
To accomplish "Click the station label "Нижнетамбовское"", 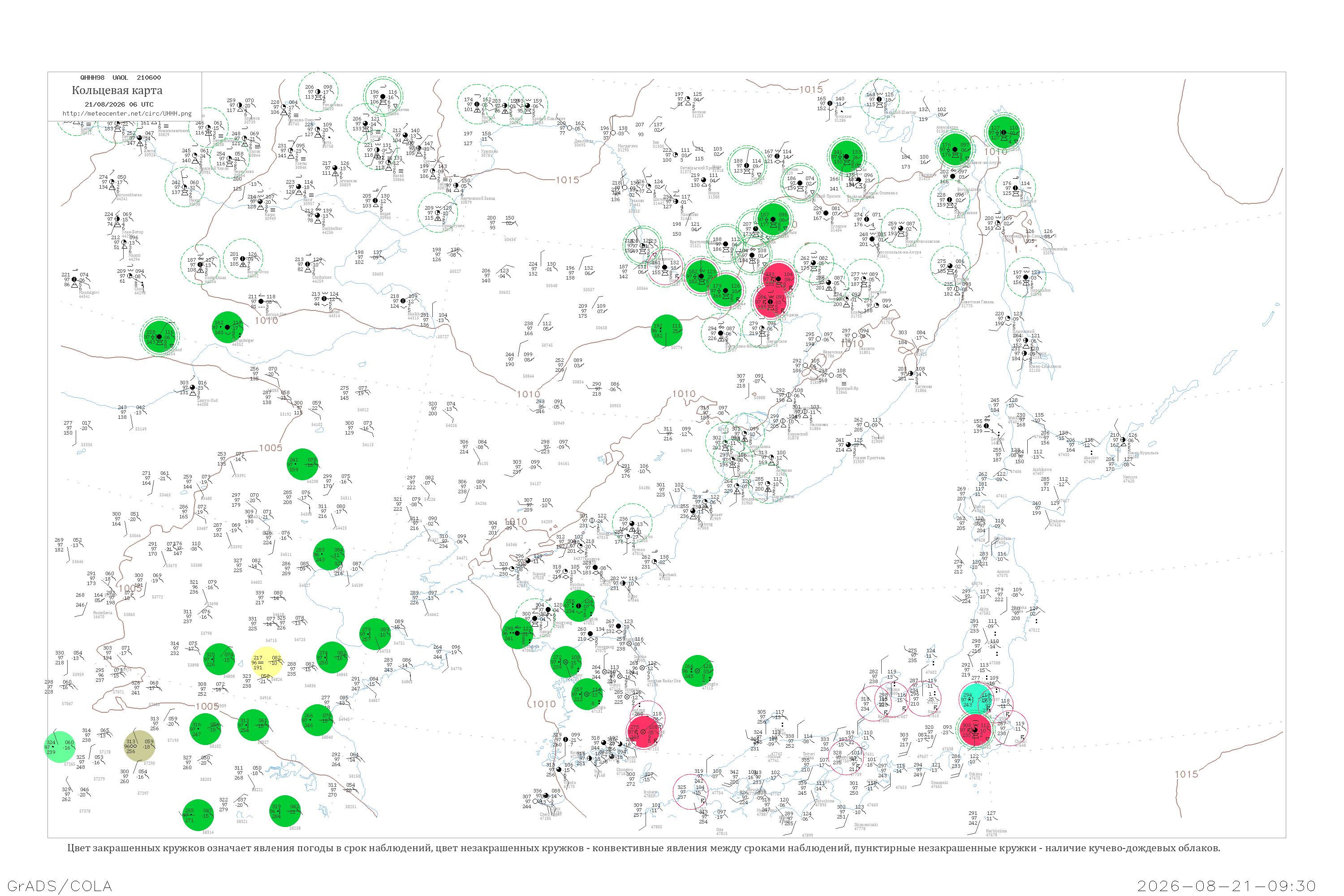I will point(923,241).
